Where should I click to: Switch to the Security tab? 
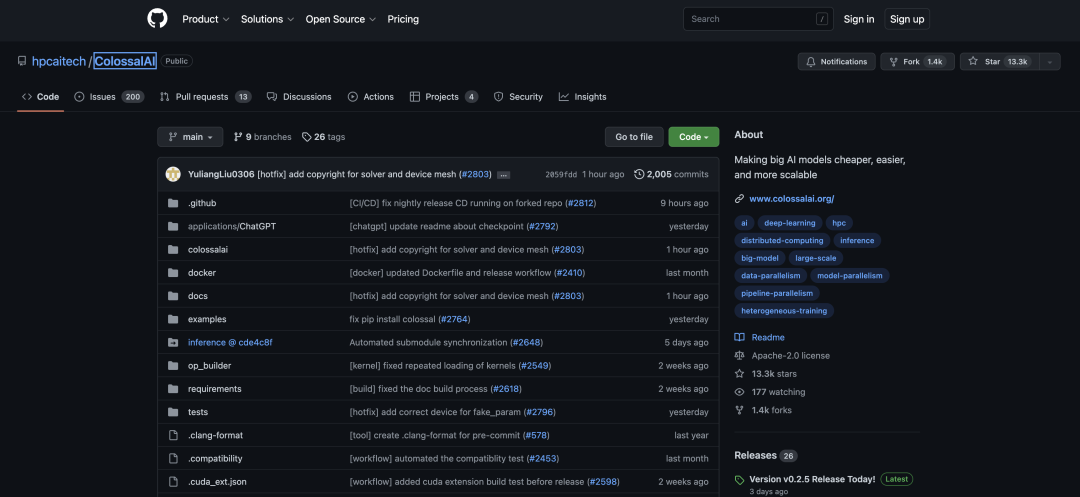tap(518, 97)
